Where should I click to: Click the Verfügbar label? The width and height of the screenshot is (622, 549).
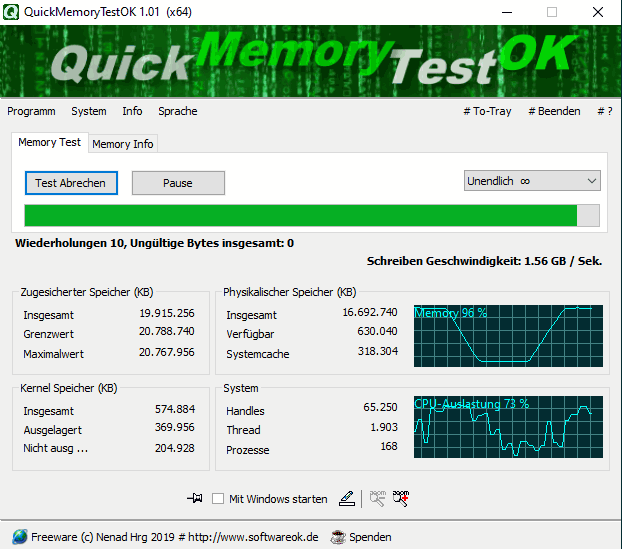click(x=250, y=334)
